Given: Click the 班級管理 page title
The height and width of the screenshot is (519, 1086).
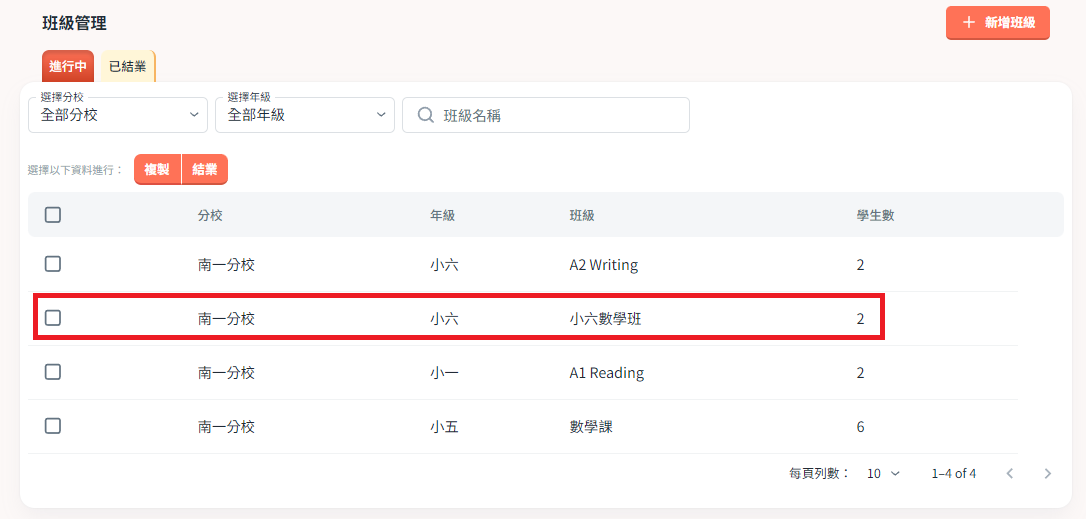Looking at the screenshot, I should tap(74, 24).
